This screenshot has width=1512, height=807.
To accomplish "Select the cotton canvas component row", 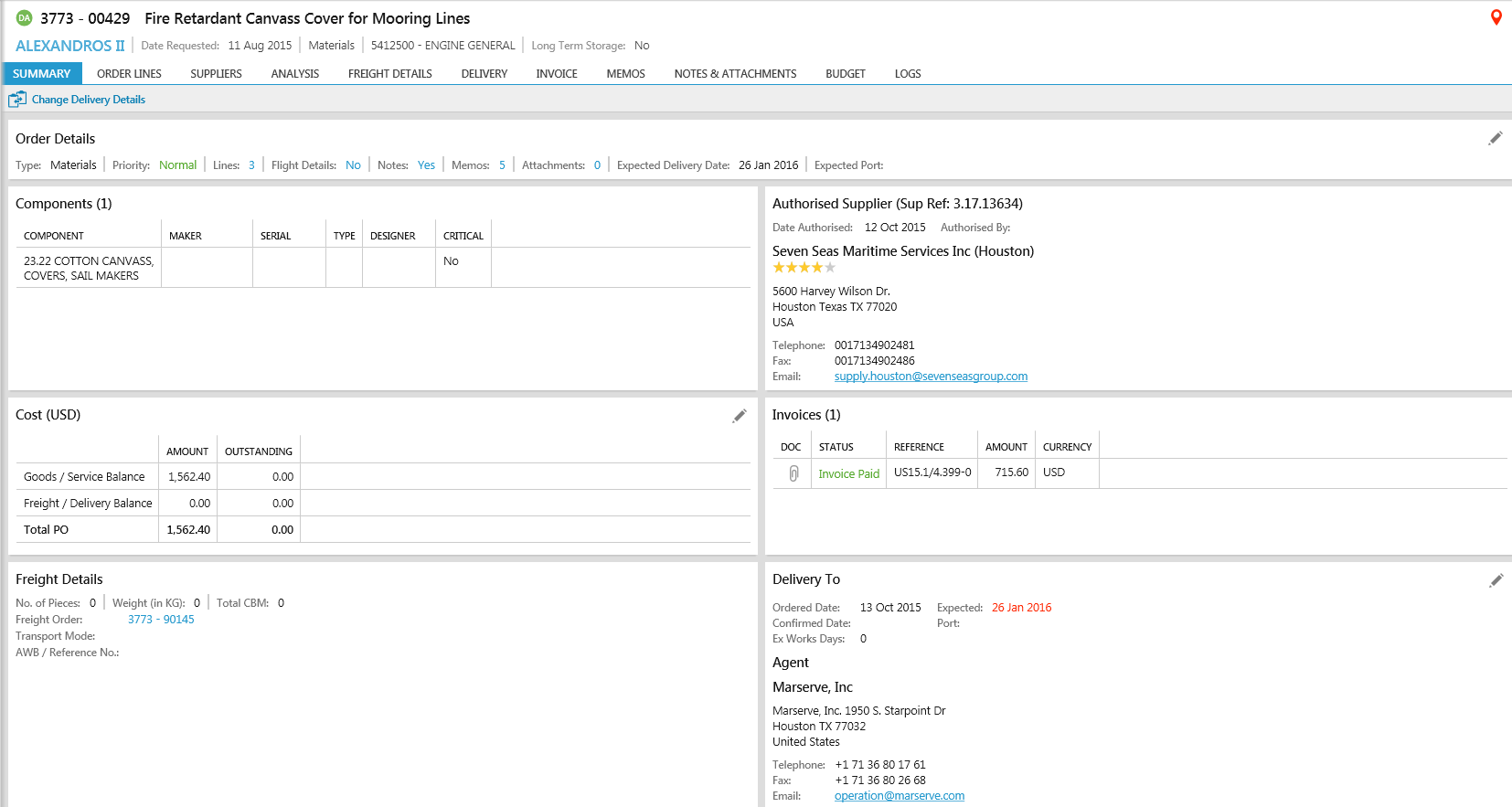I will point(89,268).
